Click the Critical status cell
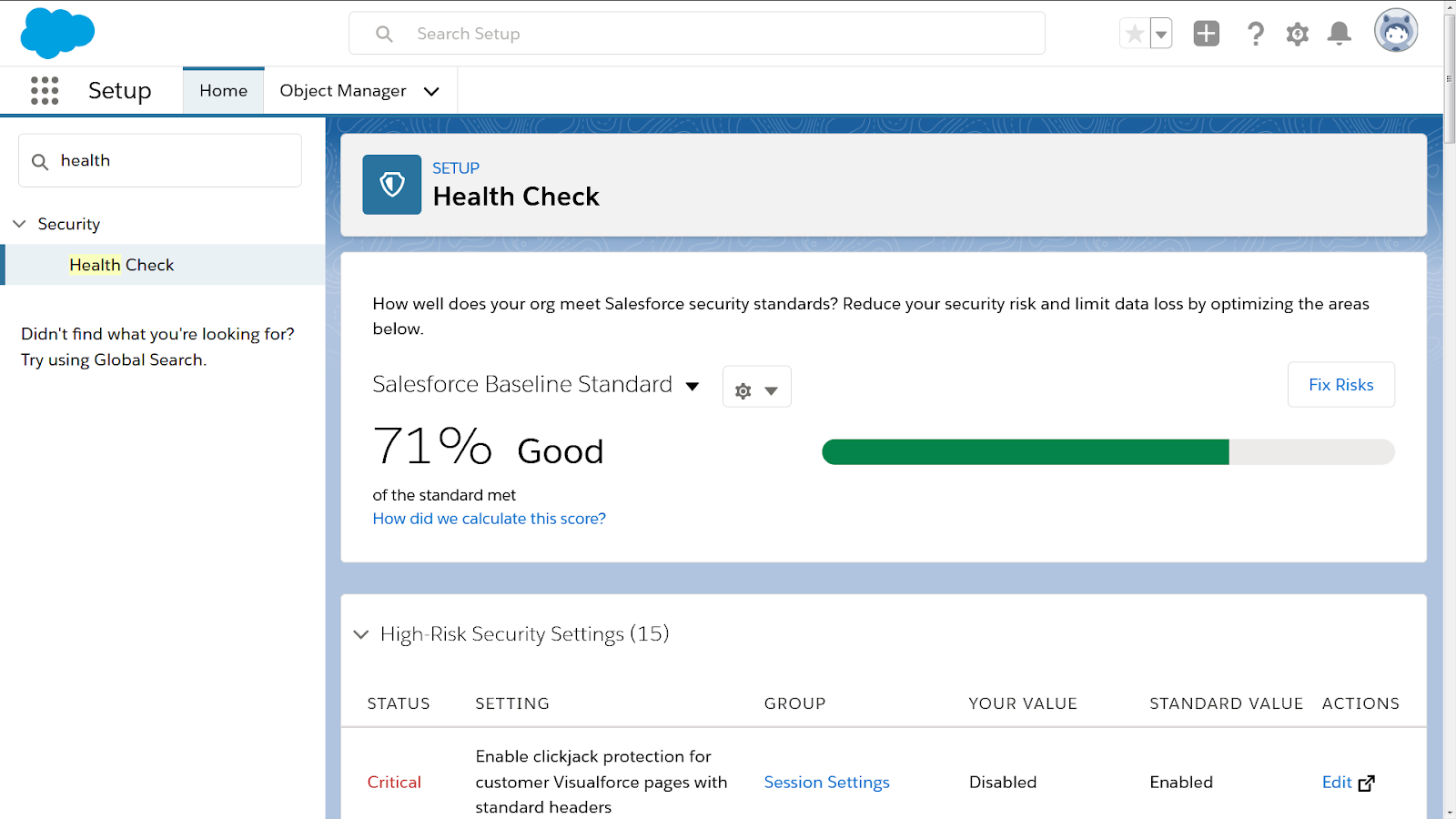The image size is (1456, 819). coord(394,783)
